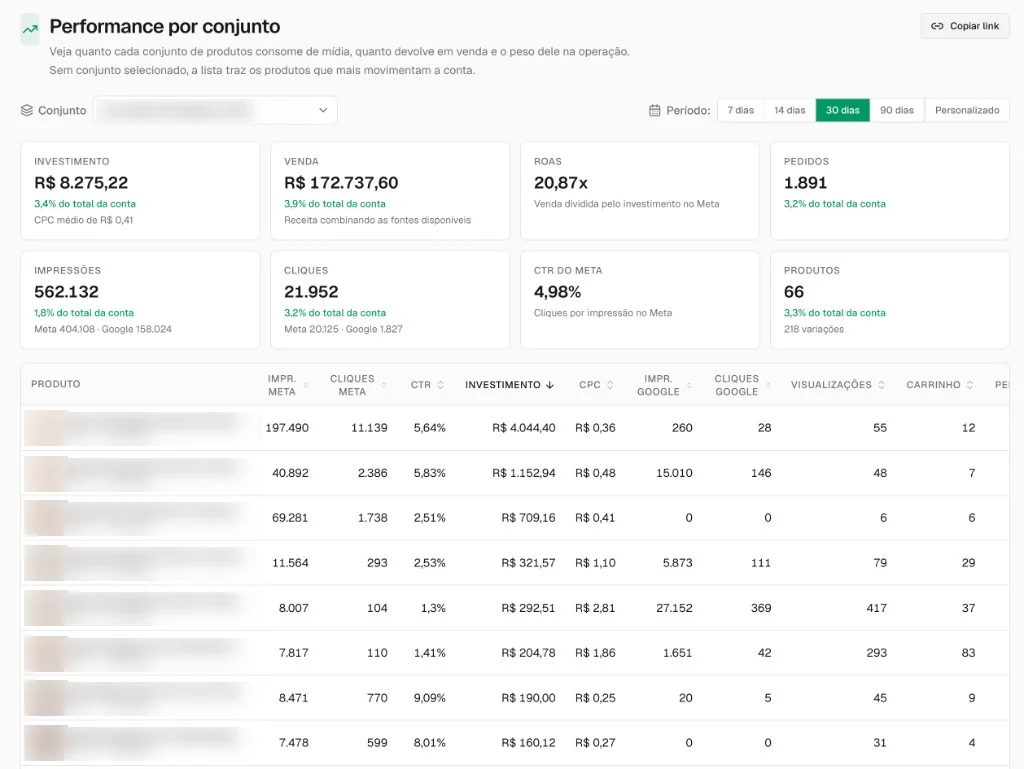Click the investment cell R$ 292,51
Image resolution: width=1024 pixels, height=769 pixels.
tap(528, 608)
